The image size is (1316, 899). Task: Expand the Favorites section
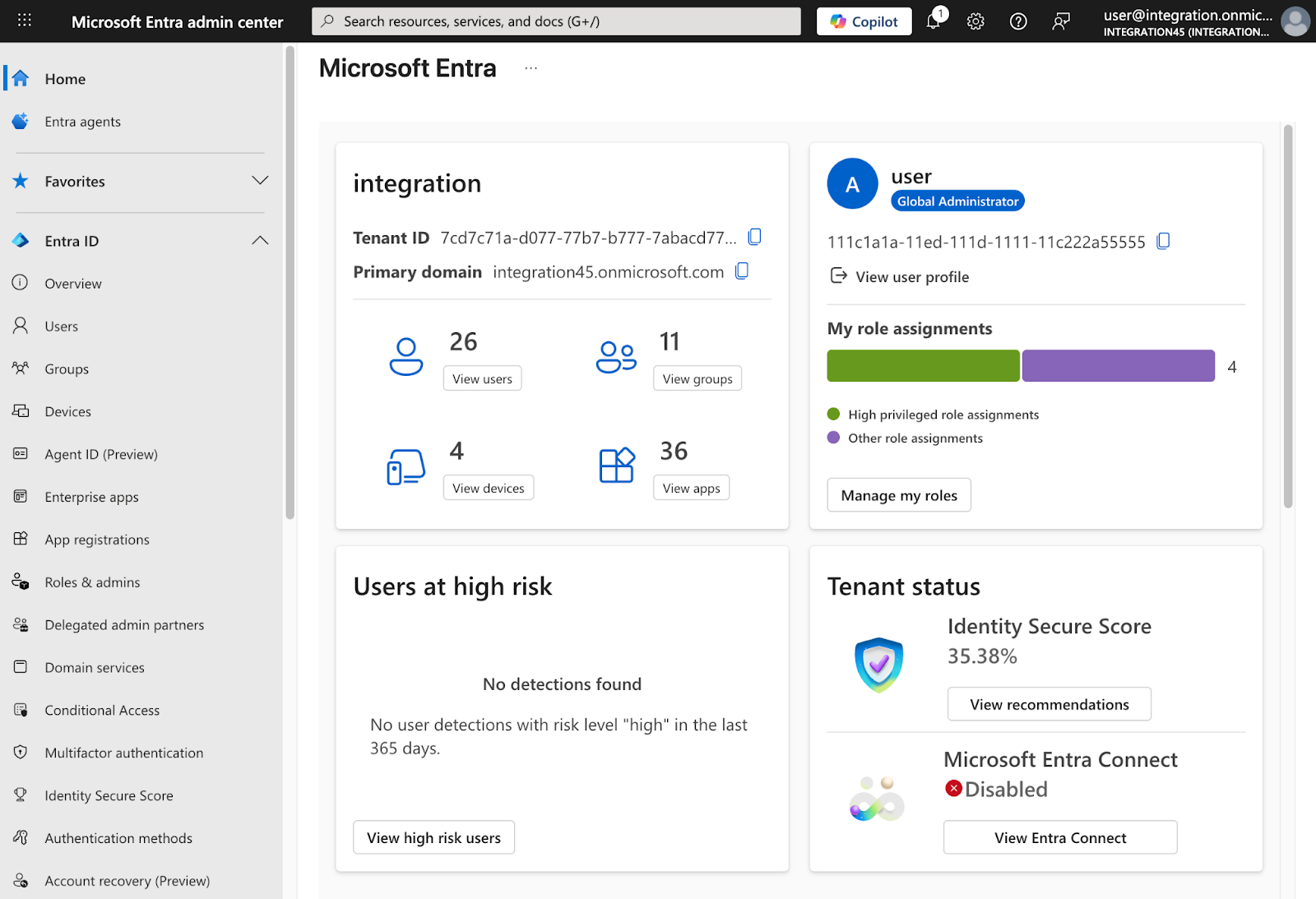click(260, 181)
